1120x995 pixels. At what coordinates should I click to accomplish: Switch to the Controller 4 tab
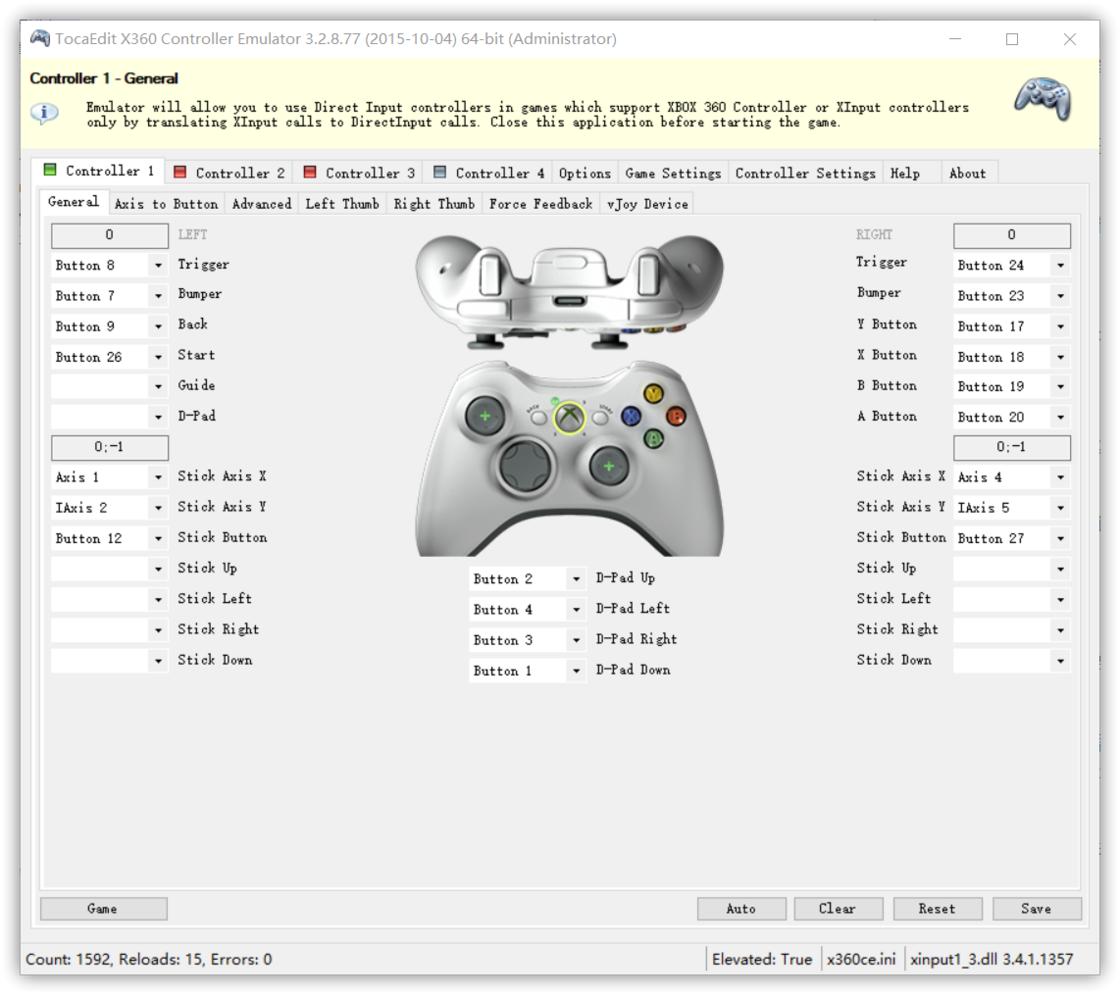coord(489,173)
